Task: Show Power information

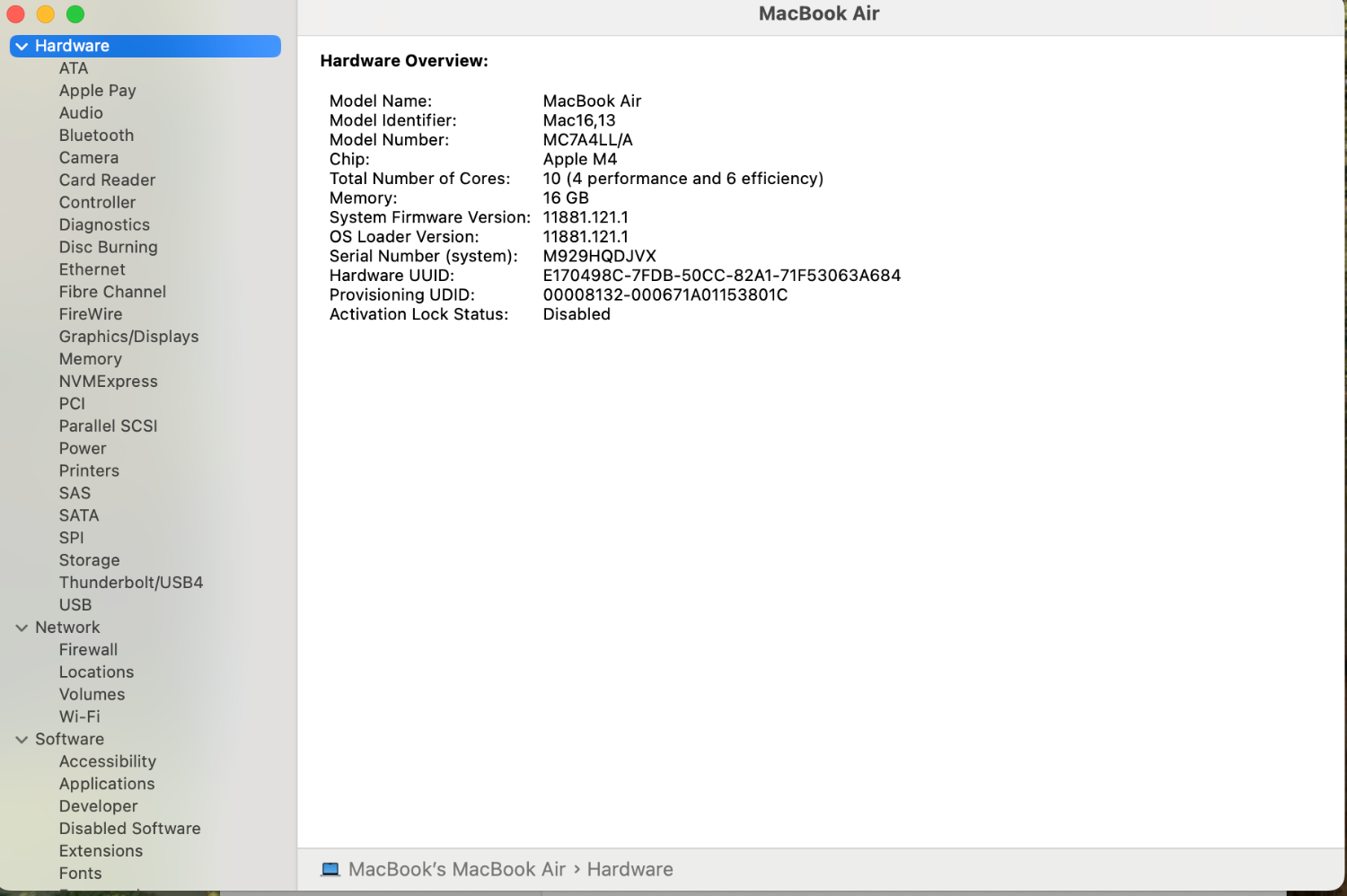Action: 83,449
